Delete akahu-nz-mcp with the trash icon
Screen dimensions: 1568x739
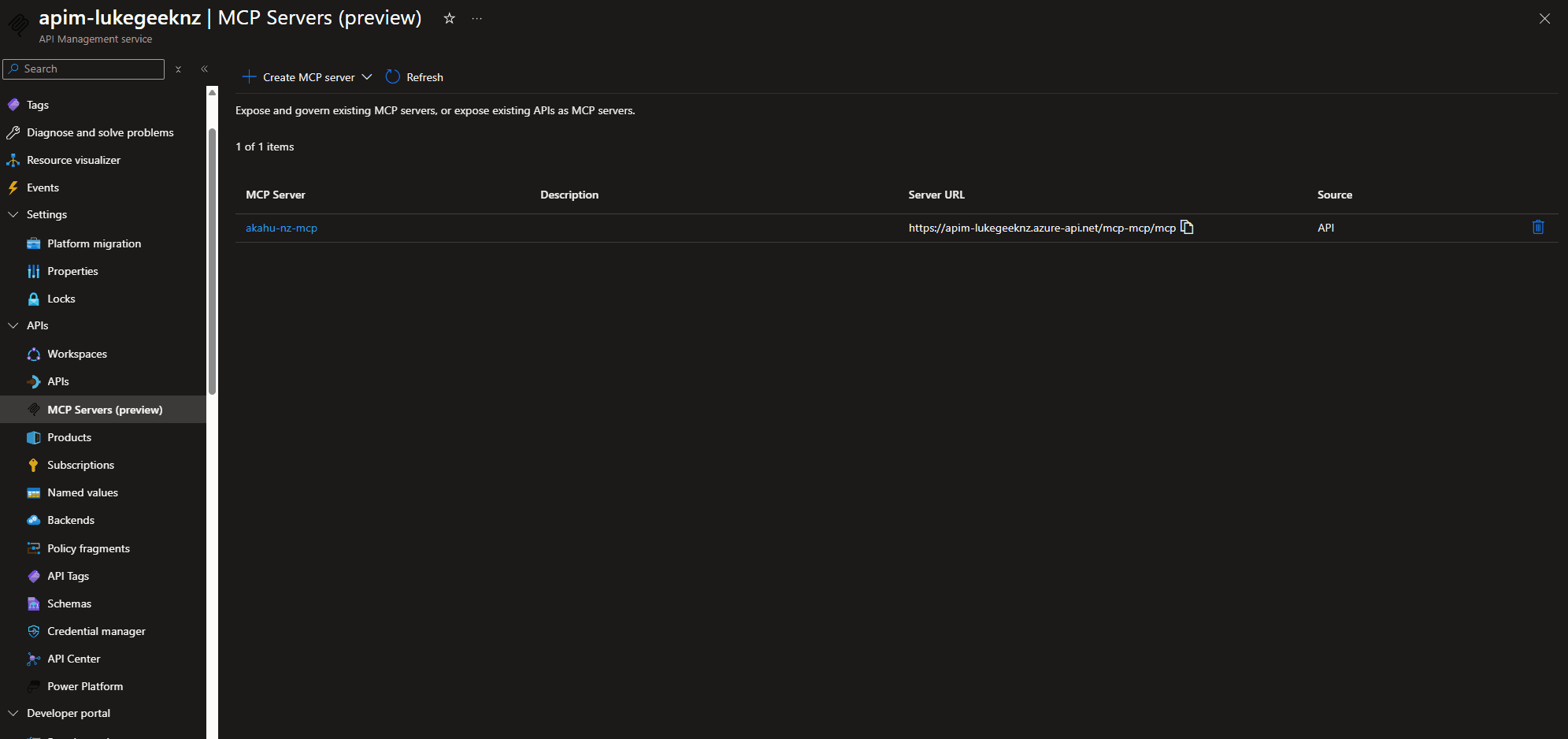(1538, 227)
